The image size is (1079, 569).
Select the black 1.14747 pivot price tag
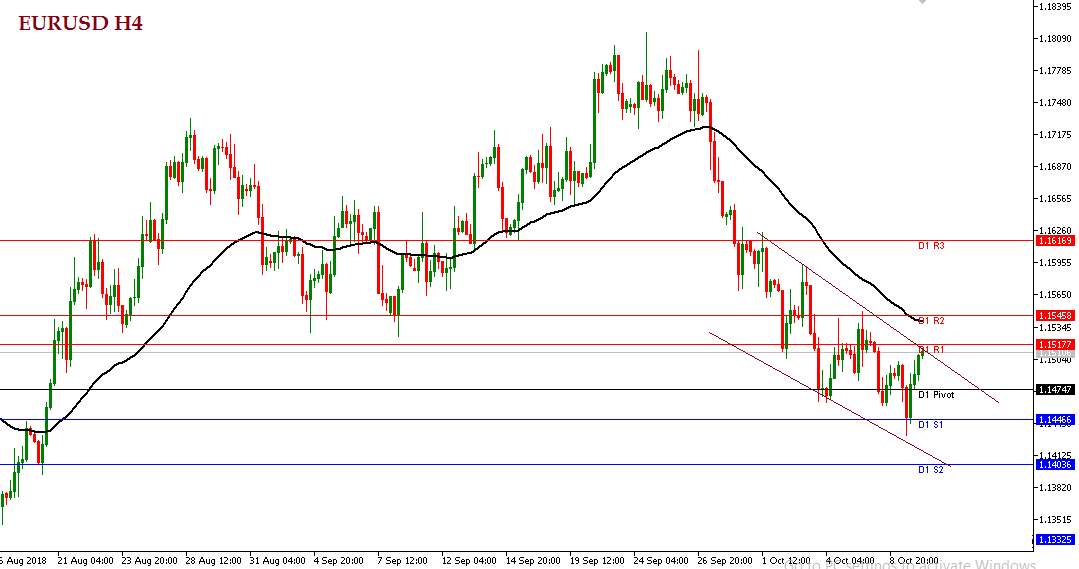coord(1056,389)
